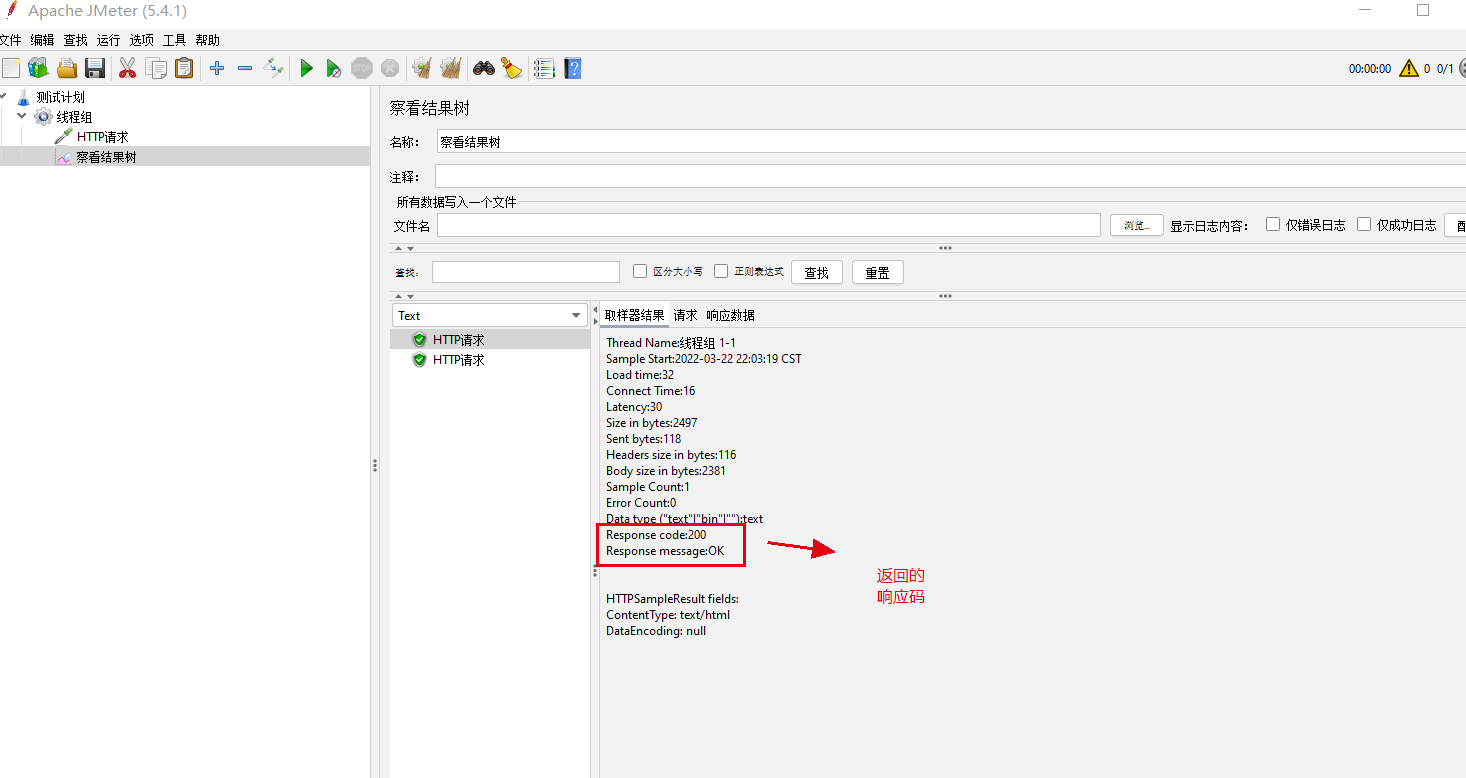
Task: Click the yellow warning triangle log icon
Action: (1409, 69)
